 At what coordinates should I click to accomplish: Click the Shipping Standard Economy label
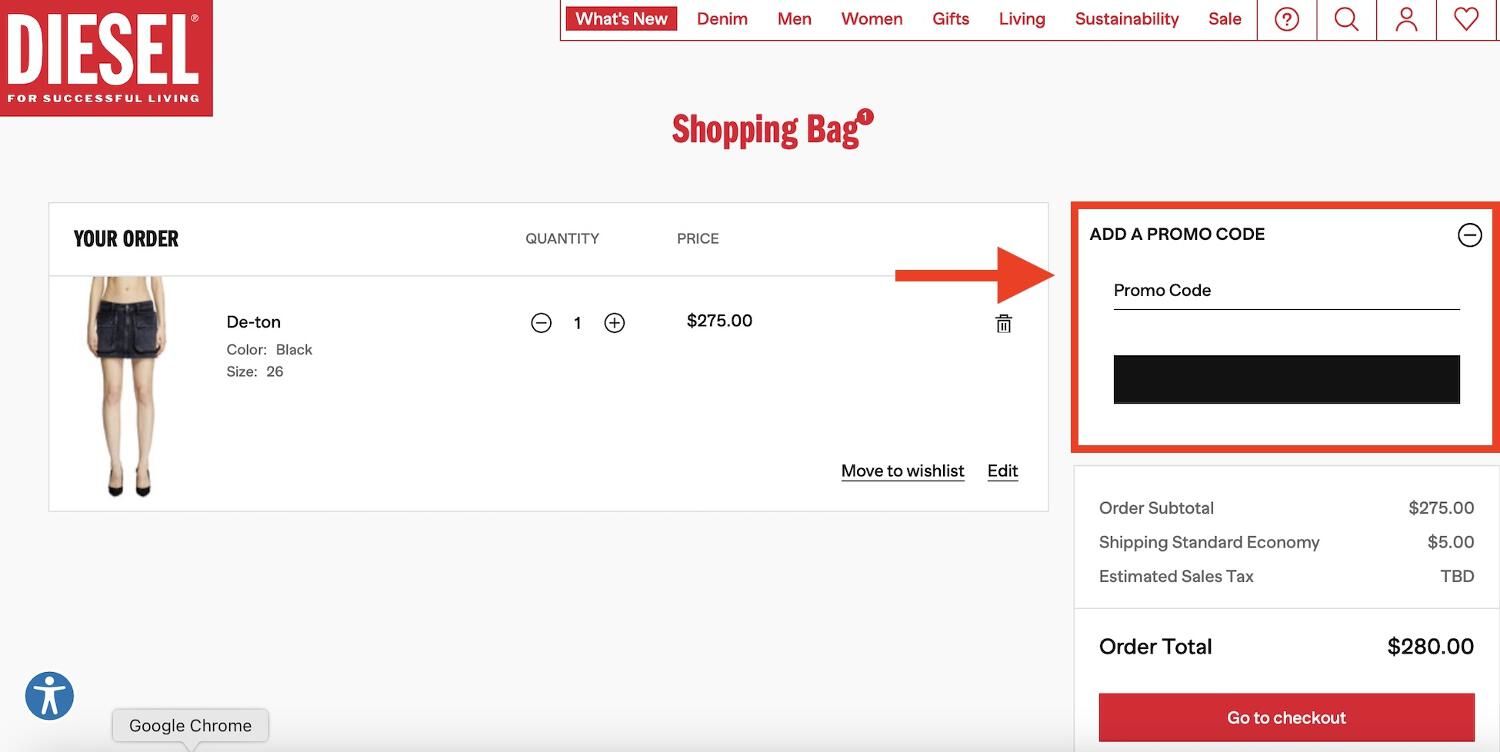click(1209, 542)
